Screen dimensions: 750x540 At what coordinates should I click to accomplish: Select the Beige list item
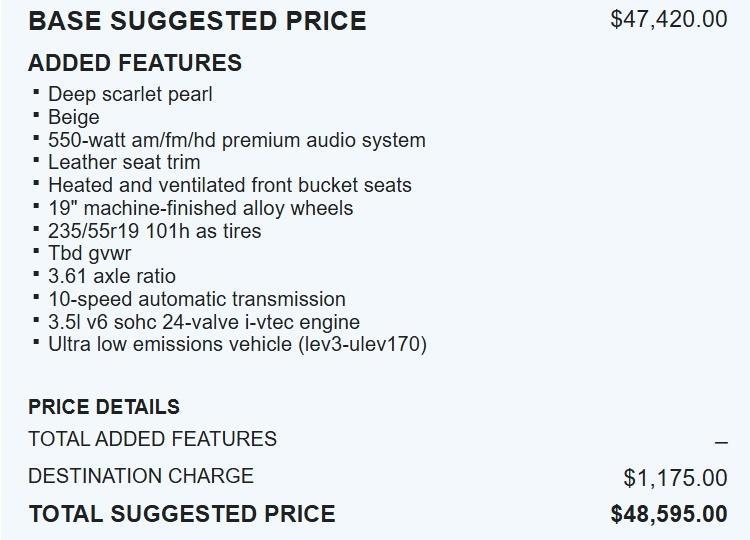tap(73, 117)
